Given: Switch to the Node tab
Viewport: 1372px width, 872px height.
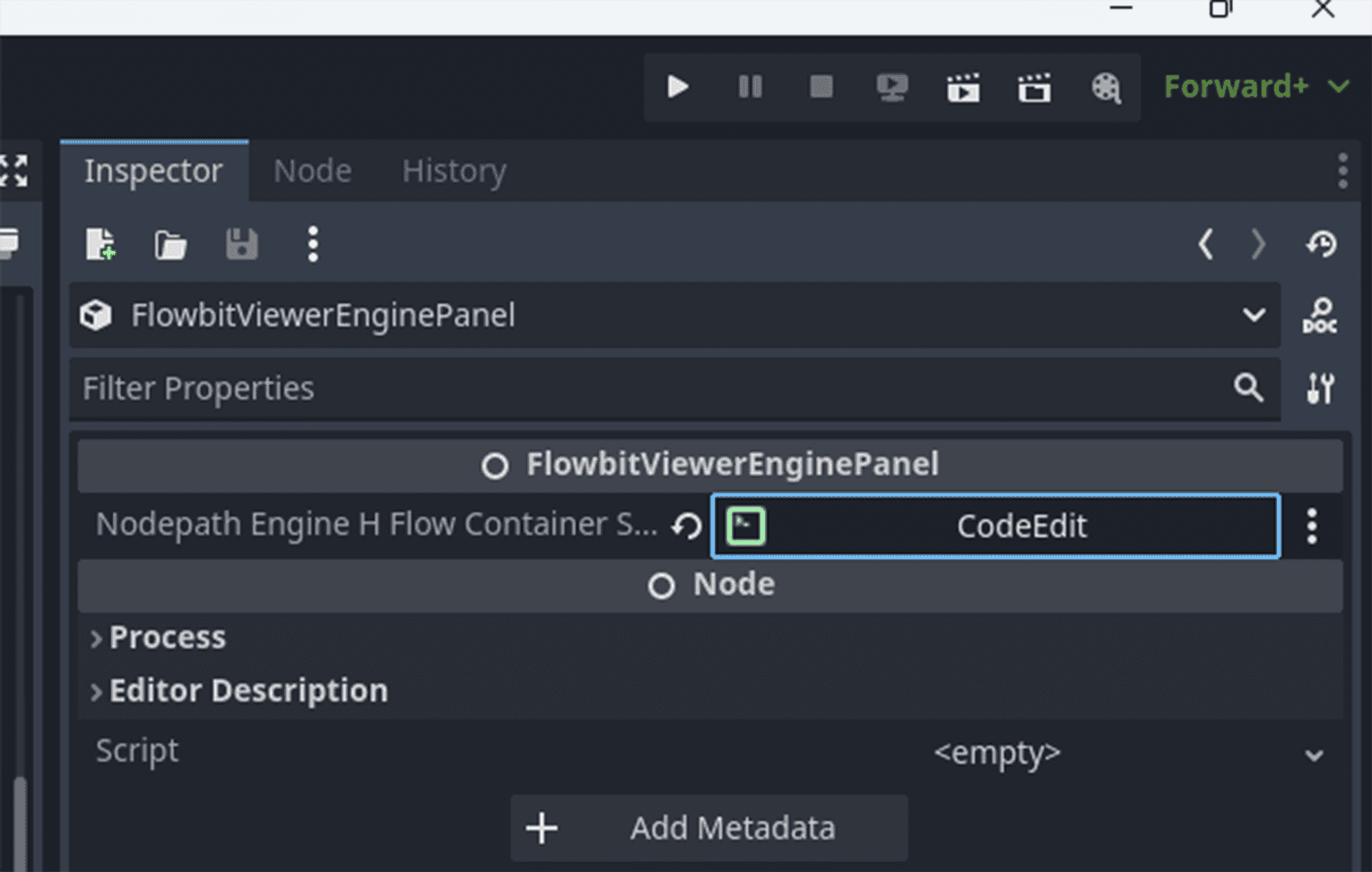Looking at the screenshot, I should click(312, 170).
